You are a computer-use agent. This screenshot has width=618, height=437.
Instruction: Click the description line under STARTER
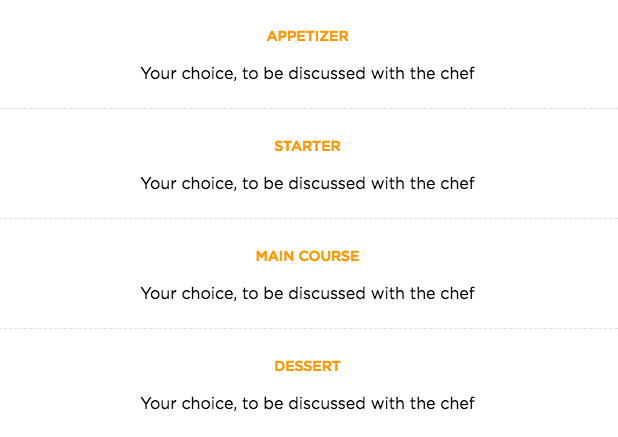[307, 183]
